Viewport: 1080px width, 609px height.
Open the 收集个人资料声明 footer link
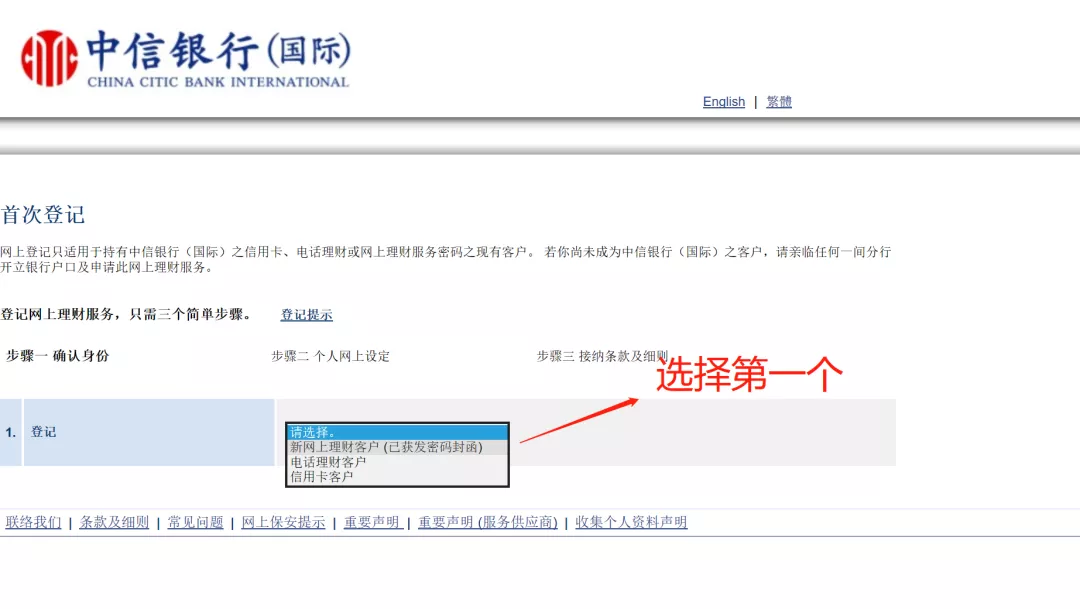tap(631, 522)
